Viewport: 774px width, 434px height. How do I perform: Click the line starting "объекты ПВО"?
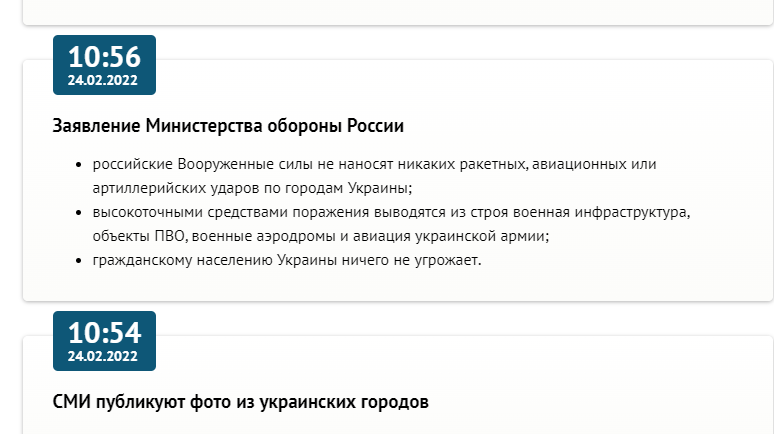point(321,237)
